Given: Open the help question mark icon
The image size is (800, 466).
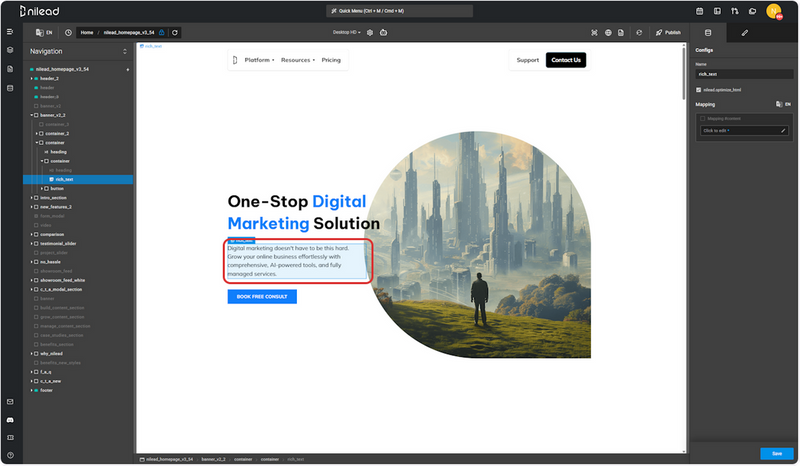Looking at the screenshot, I should [10, 455].
